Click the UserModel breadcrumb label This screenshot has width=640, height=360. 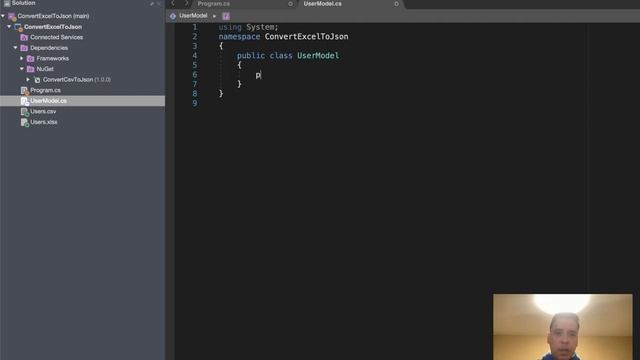pos(193,16)
